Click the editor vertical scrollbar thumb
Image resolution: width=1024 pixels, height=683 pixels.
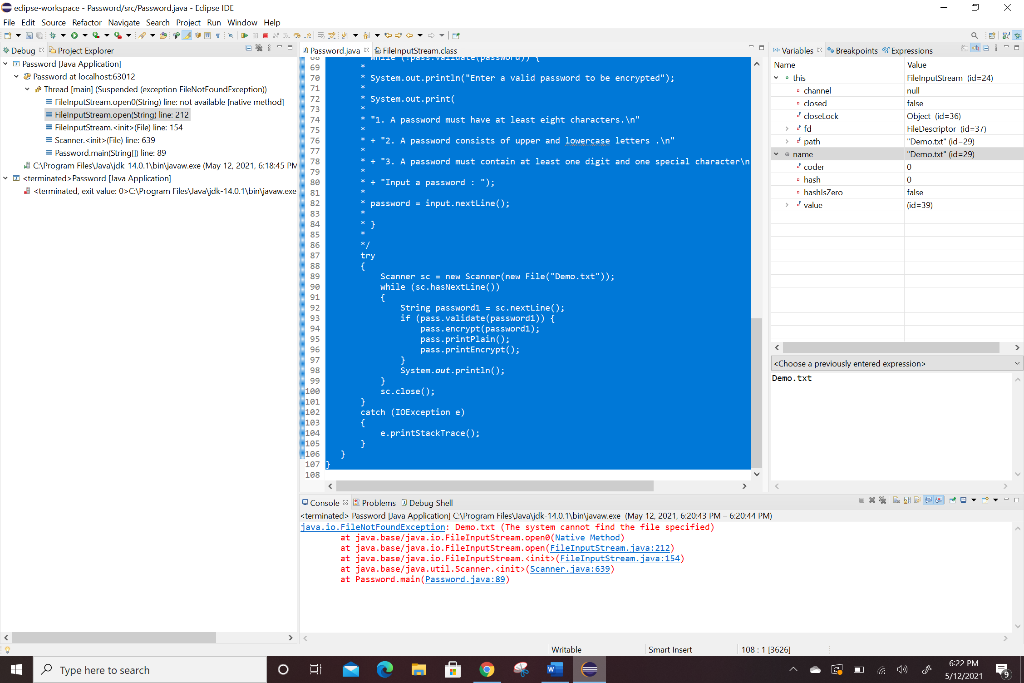click(756, 392)
